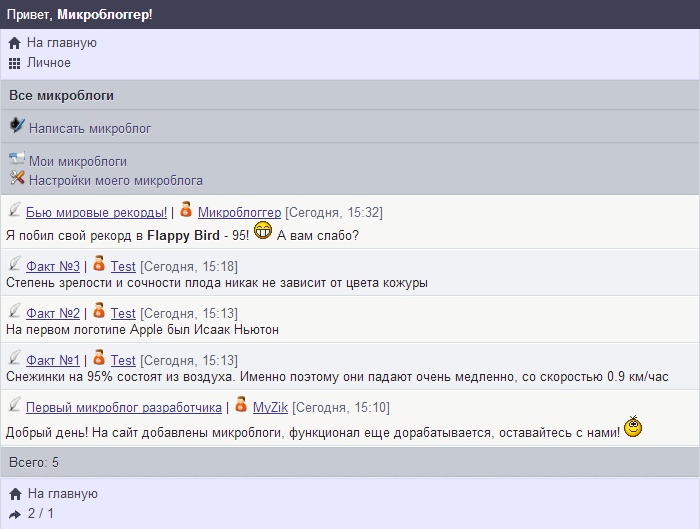Open the "MyZik" author profile

[270, 408]
